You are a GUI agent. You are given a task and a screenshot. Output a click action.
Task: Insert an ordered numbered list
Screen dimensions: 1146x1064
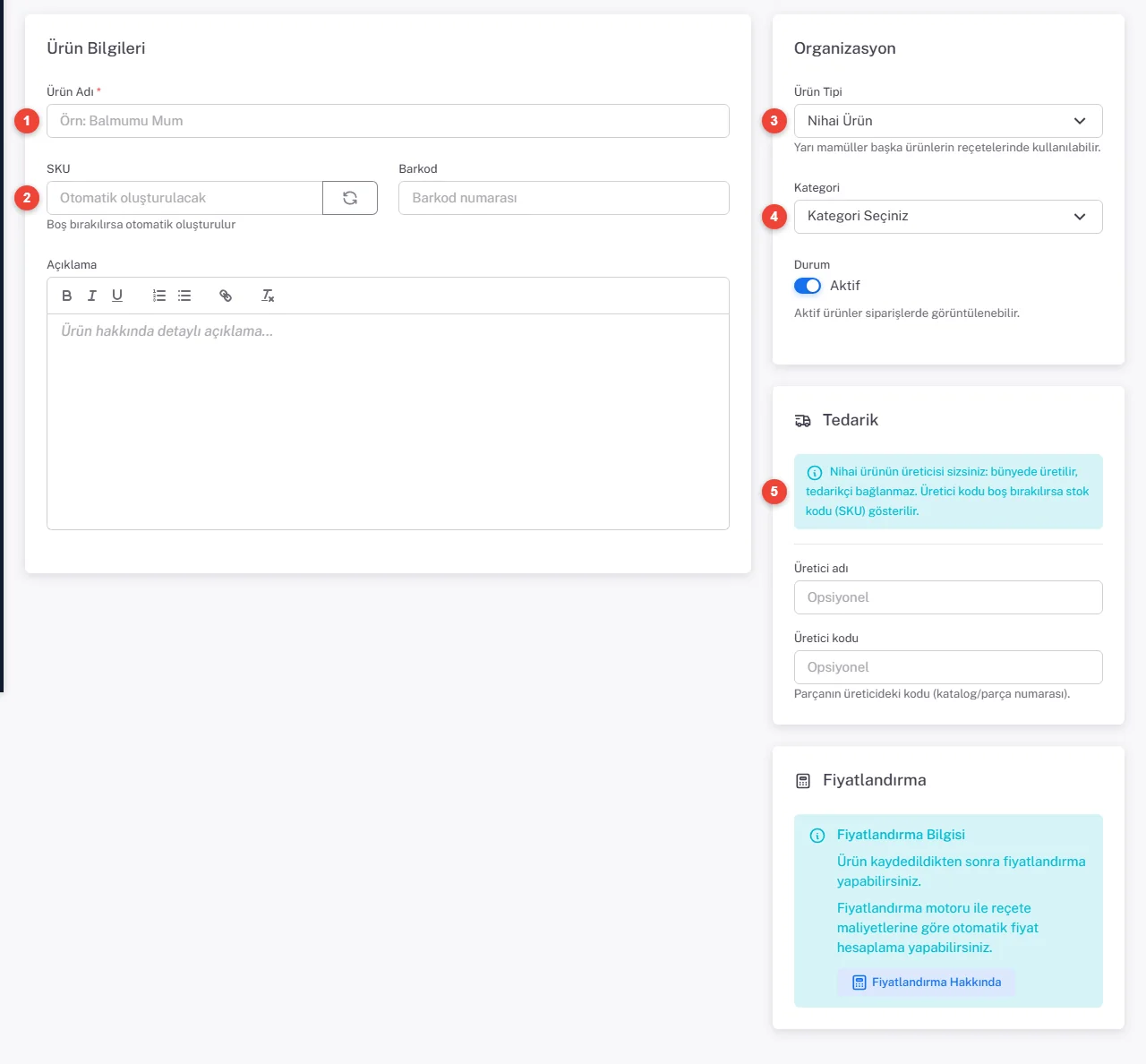pyautogui.click(x=159, y=296)
